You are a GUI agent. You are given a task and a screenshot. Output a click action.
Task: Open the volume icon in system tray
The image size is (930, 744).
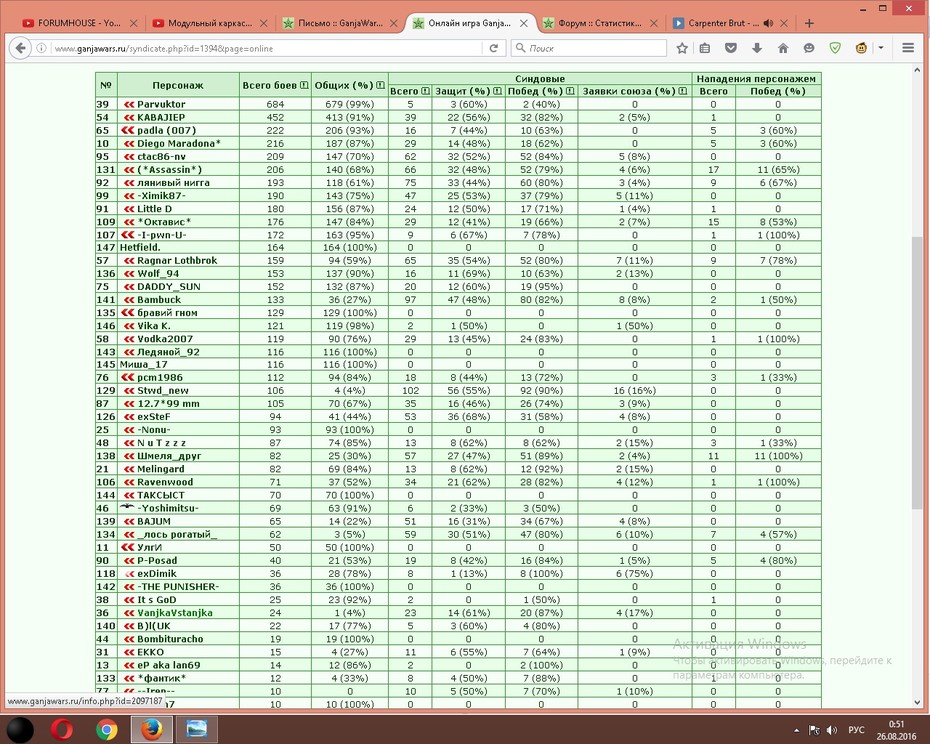click(x=832, y=730)
